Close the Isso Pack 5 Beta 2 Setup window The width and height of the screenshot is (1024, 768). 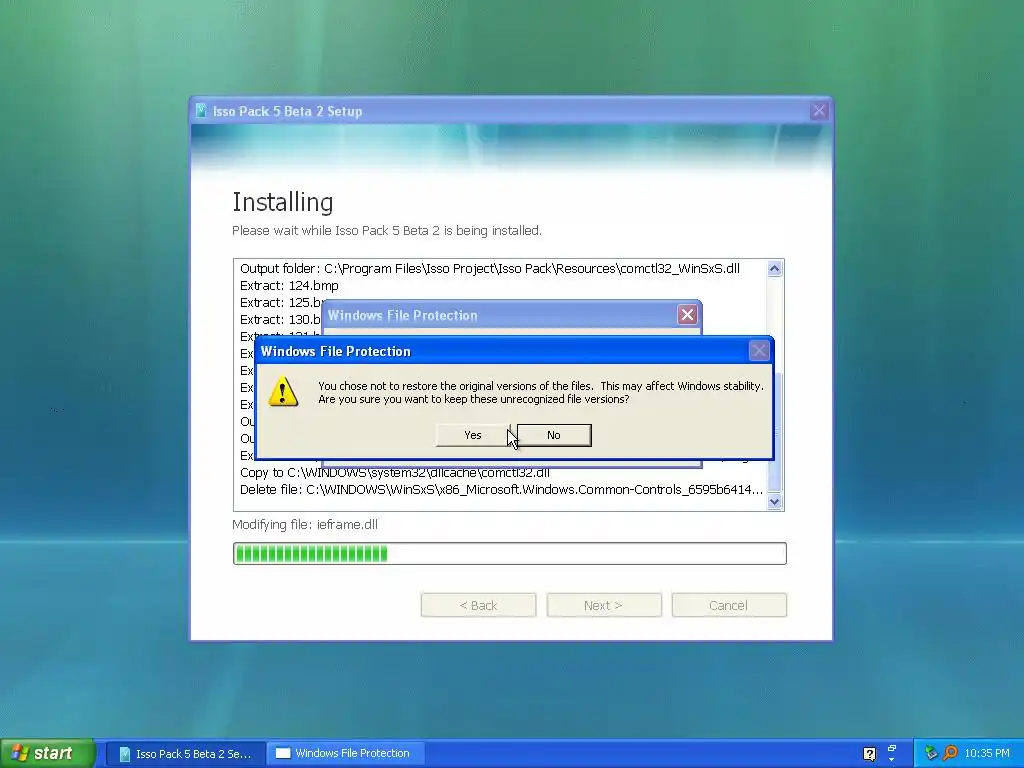[819, 110]
